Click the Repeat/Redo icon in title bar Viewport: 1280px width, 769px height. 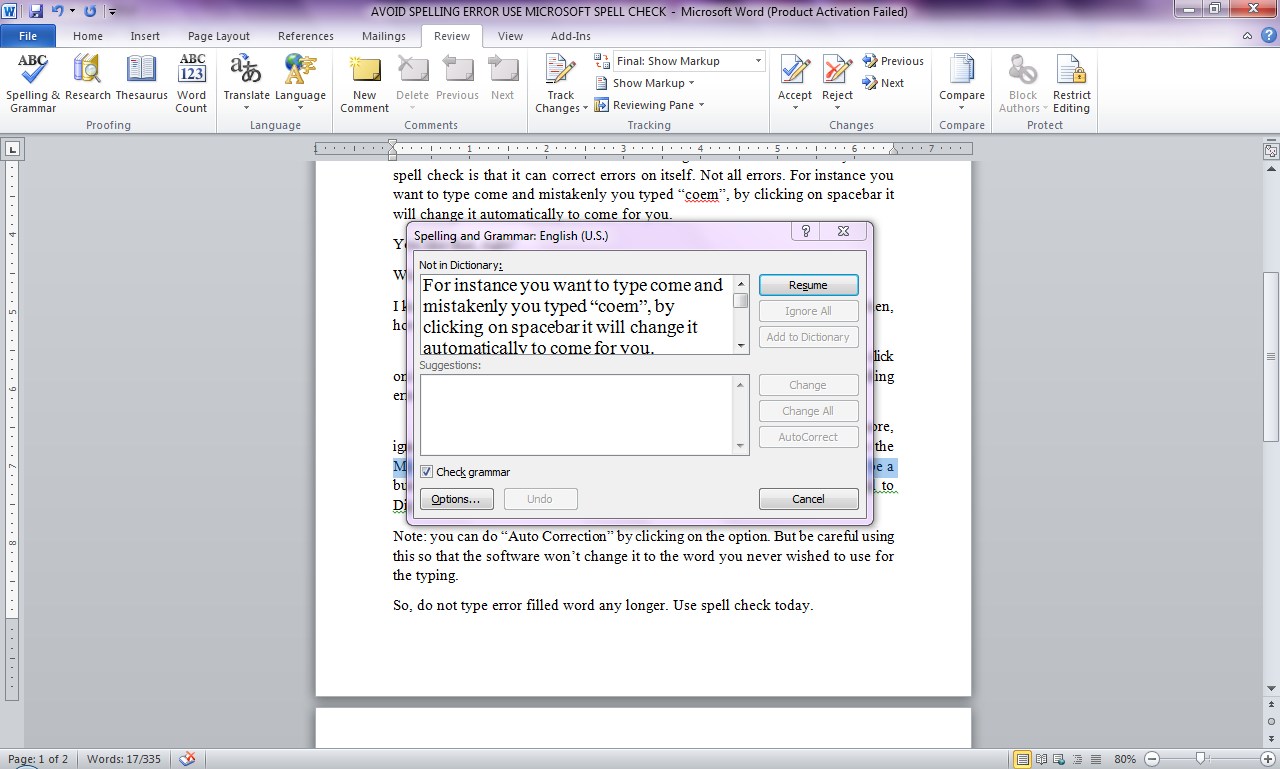pos(90,11)
